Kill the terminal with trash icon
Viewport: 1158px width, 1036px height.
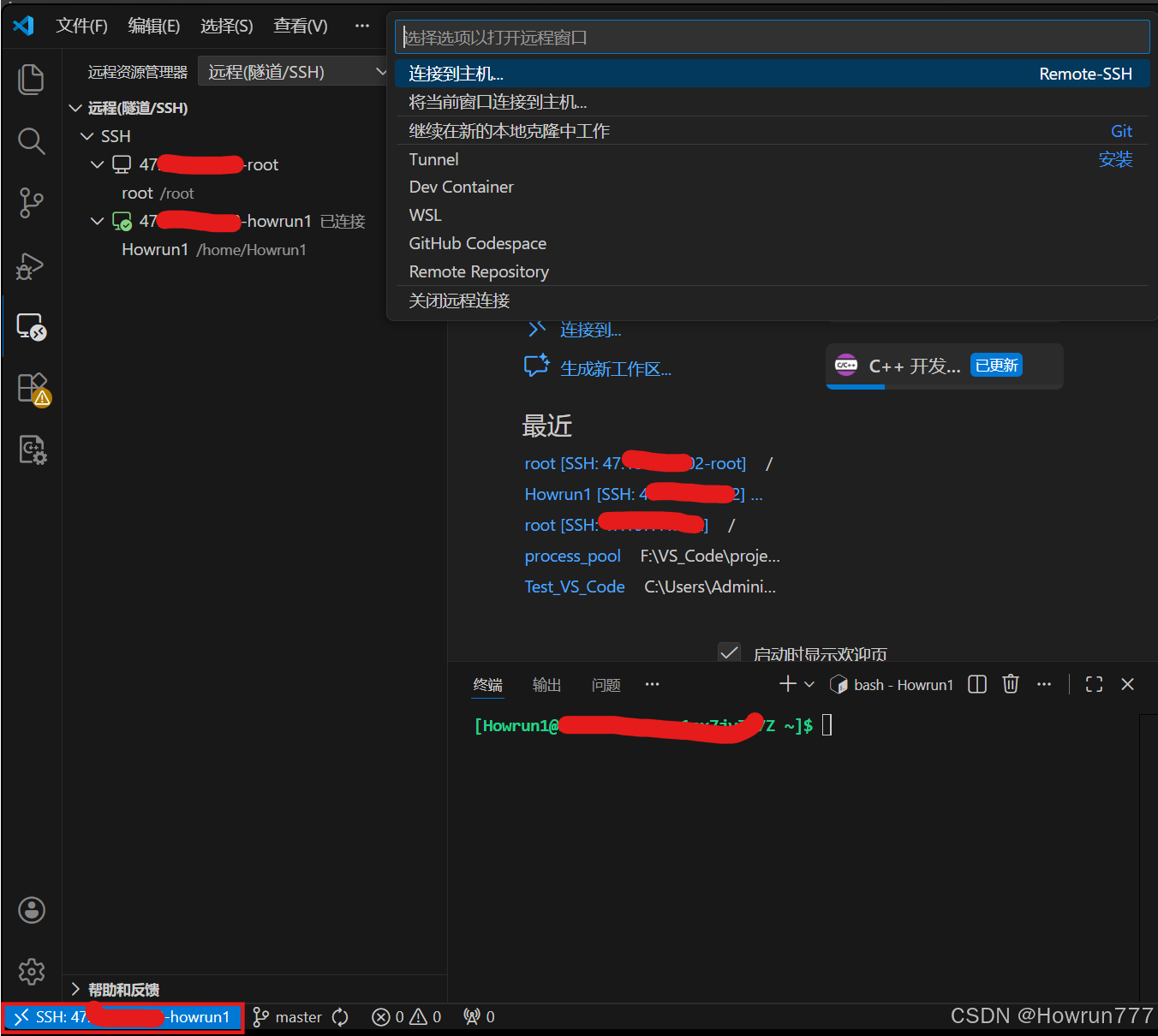coord(1011,683)
